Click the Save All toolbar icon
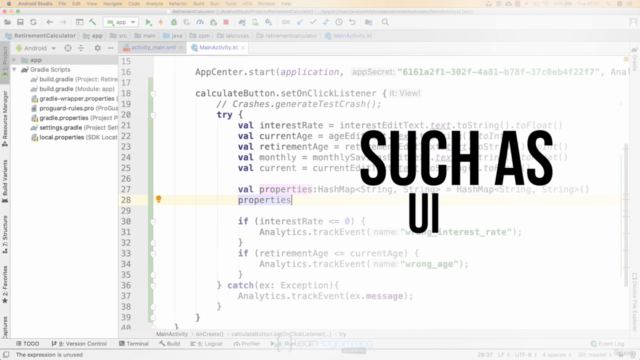The image size is (640, 360). (x=20, y=22)
